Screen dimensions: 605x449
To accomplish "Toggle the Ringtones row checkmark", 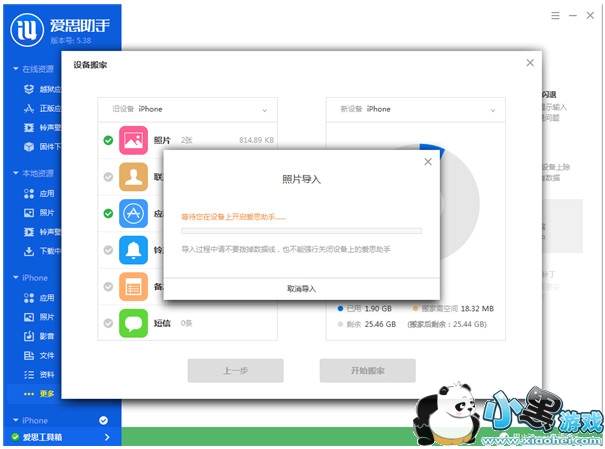I will (x=108, y=250).
